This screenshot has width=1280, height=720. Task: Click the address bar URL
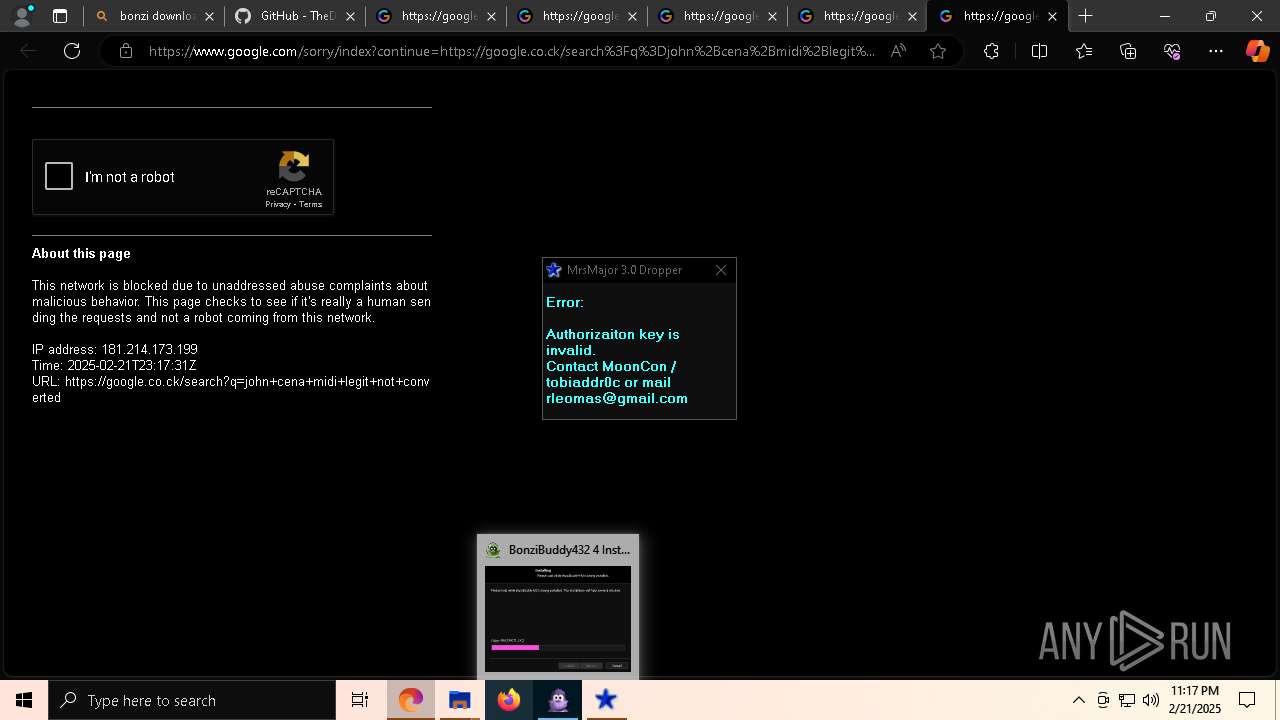[511, 51]
